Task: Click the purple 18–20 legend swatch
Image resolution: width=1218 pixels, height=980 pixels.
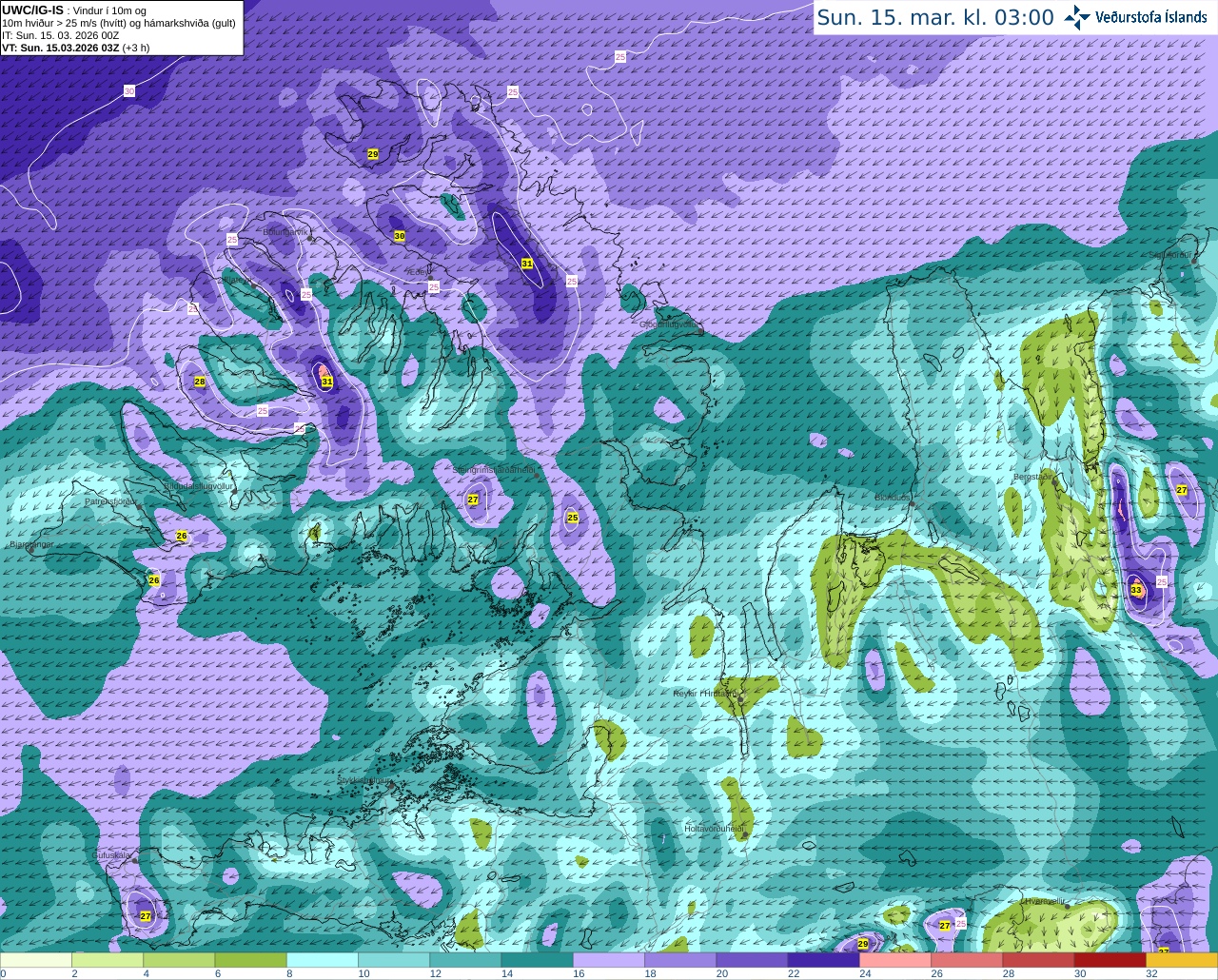Action: point(680,960)
